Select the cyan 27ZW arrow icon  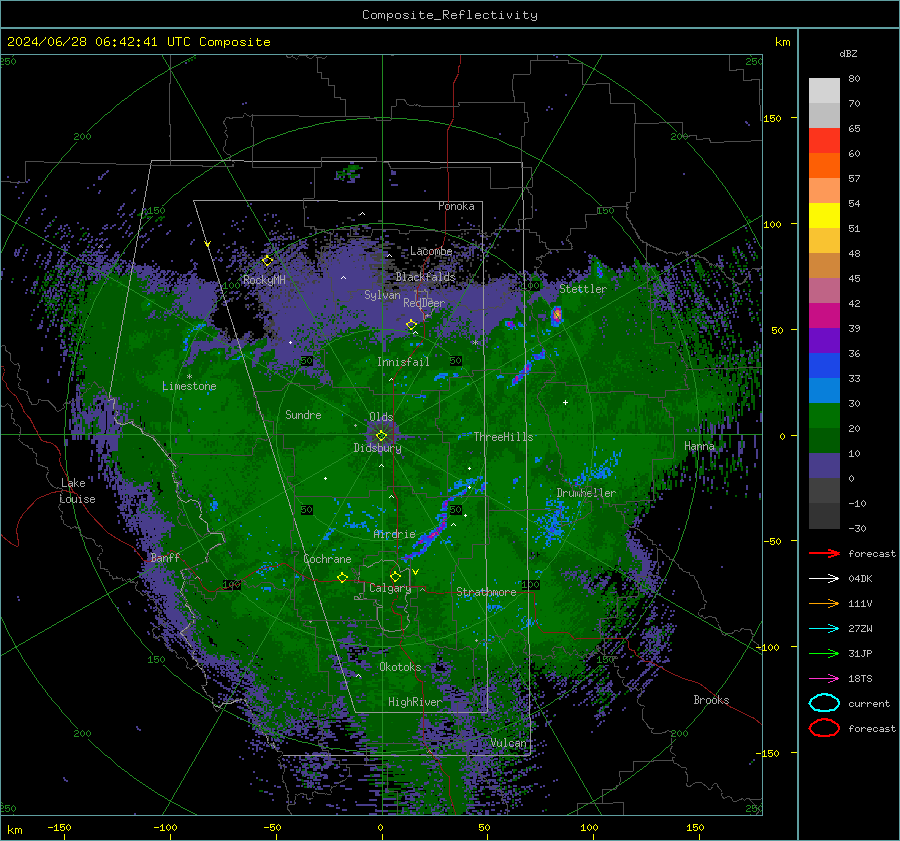point(824,629)
